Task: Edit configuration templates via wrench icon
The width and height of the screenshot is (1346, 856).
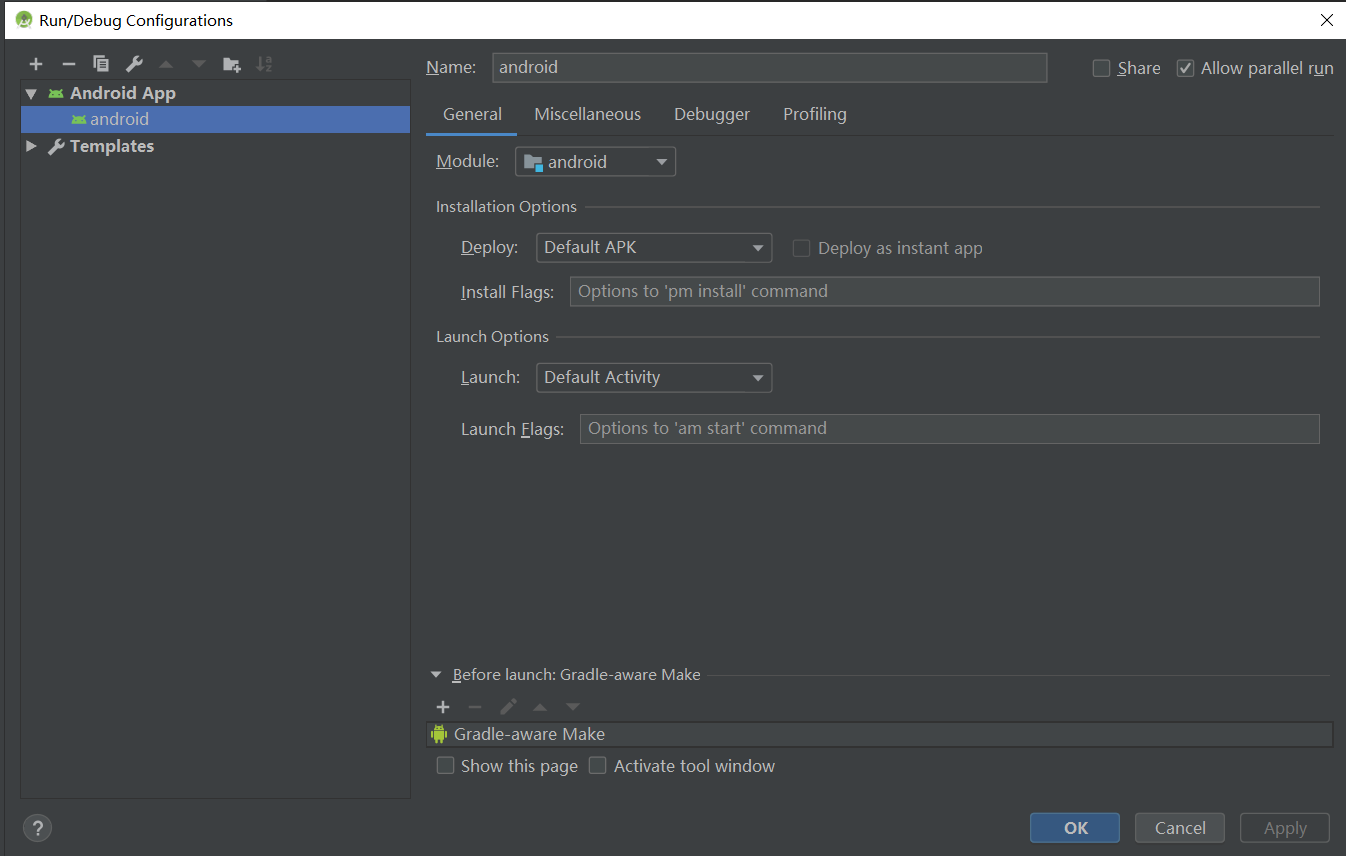Action: click(133, 63)
